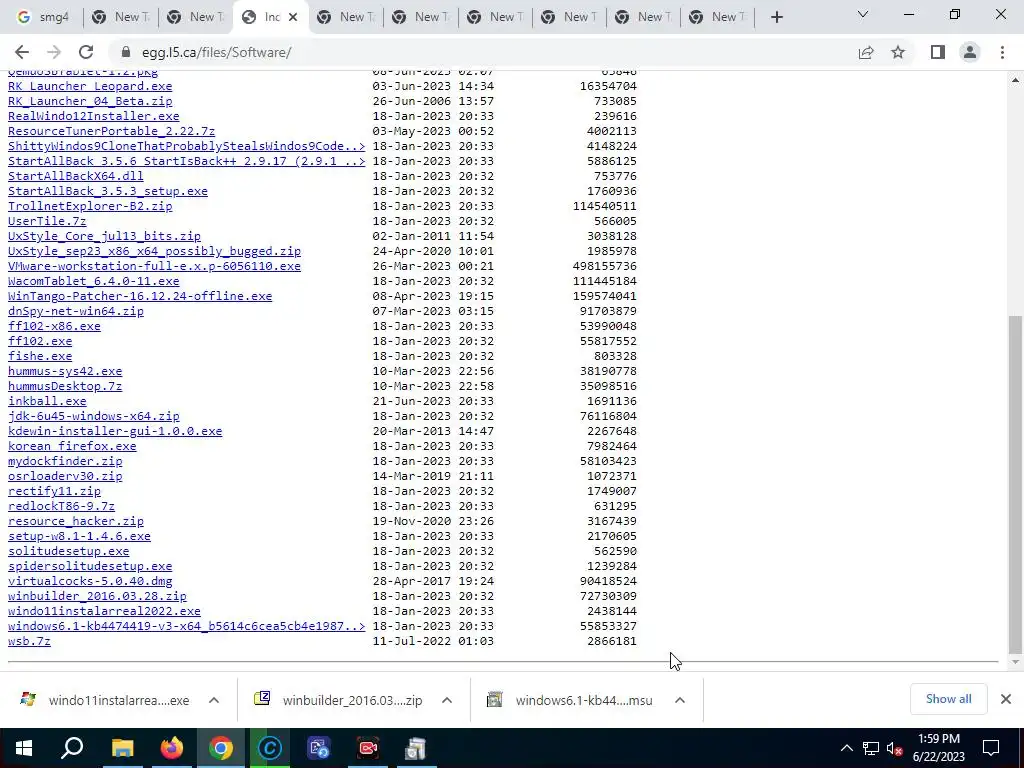Click Show all downloads button
The width and height of the screenshot is (1024, 768).
[x=948, y=699]
